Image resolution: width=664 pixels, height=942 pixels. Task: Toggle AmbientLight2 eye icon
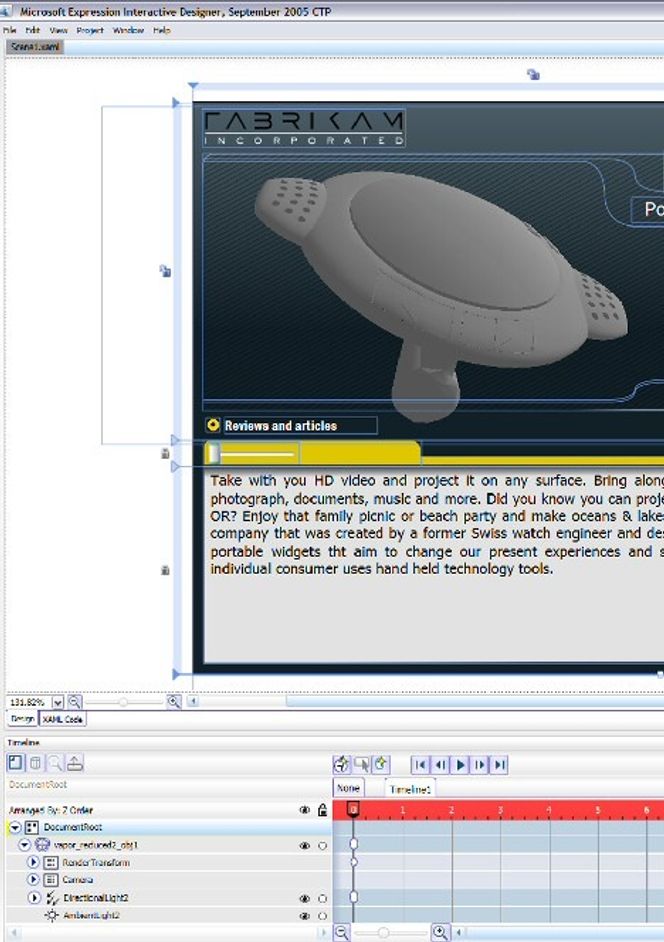point(304,915)
